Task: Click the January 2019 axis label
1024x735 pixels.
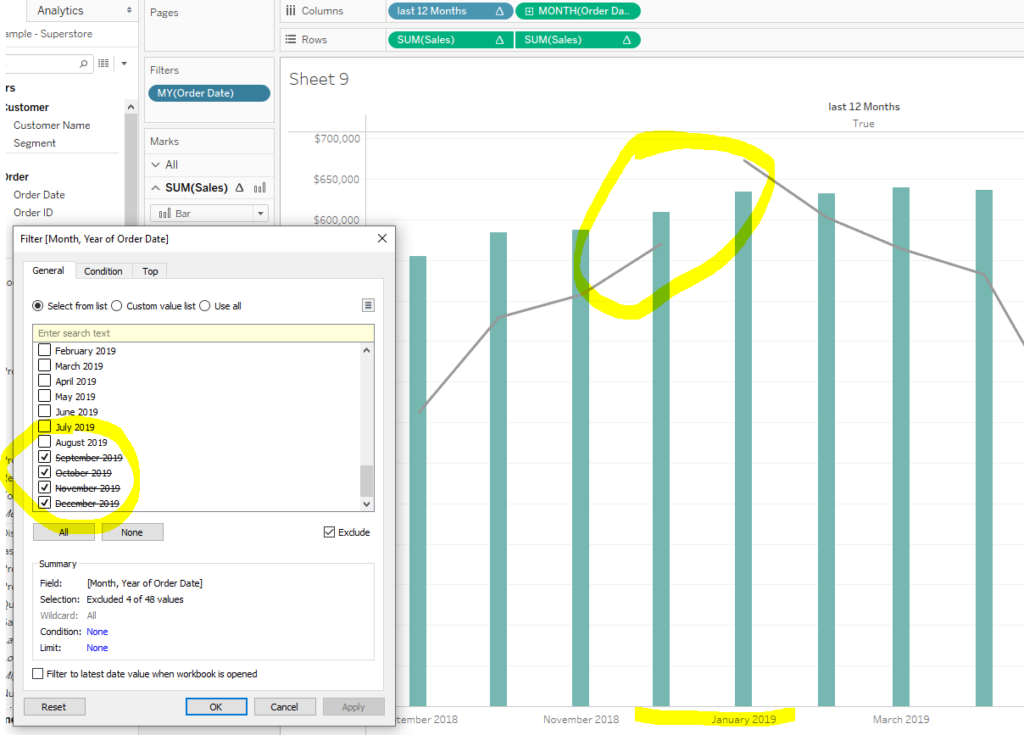Action: [x=743, y=719]
